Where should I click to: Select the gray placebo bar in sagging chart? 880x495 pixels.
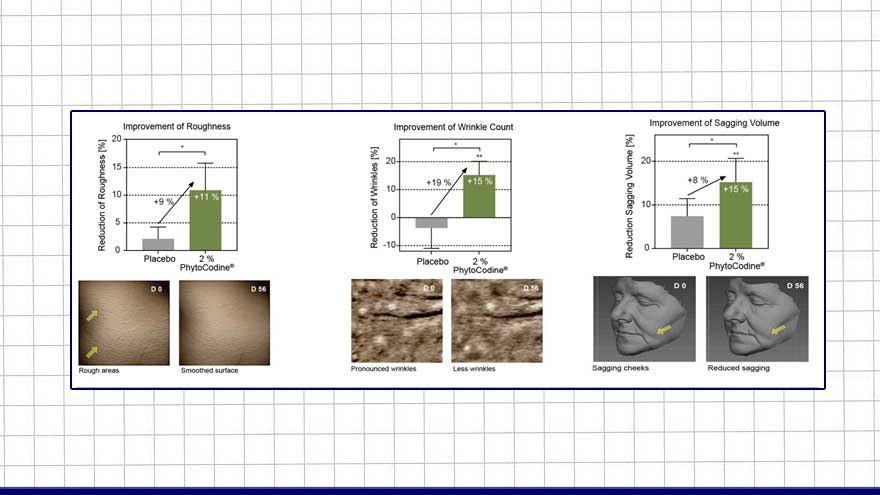click(688, 232)
